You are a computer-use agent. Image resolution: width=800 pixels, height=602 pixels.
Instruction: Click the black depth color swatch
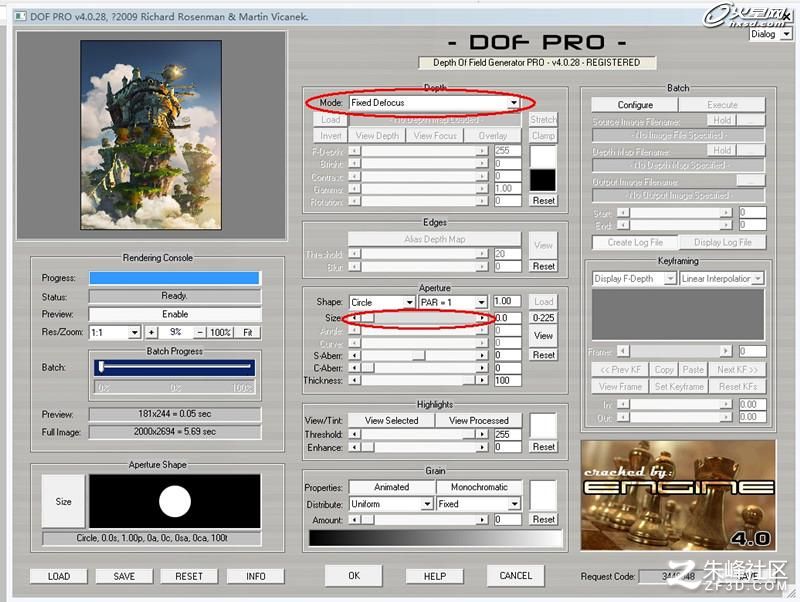[x=543, y=181]
